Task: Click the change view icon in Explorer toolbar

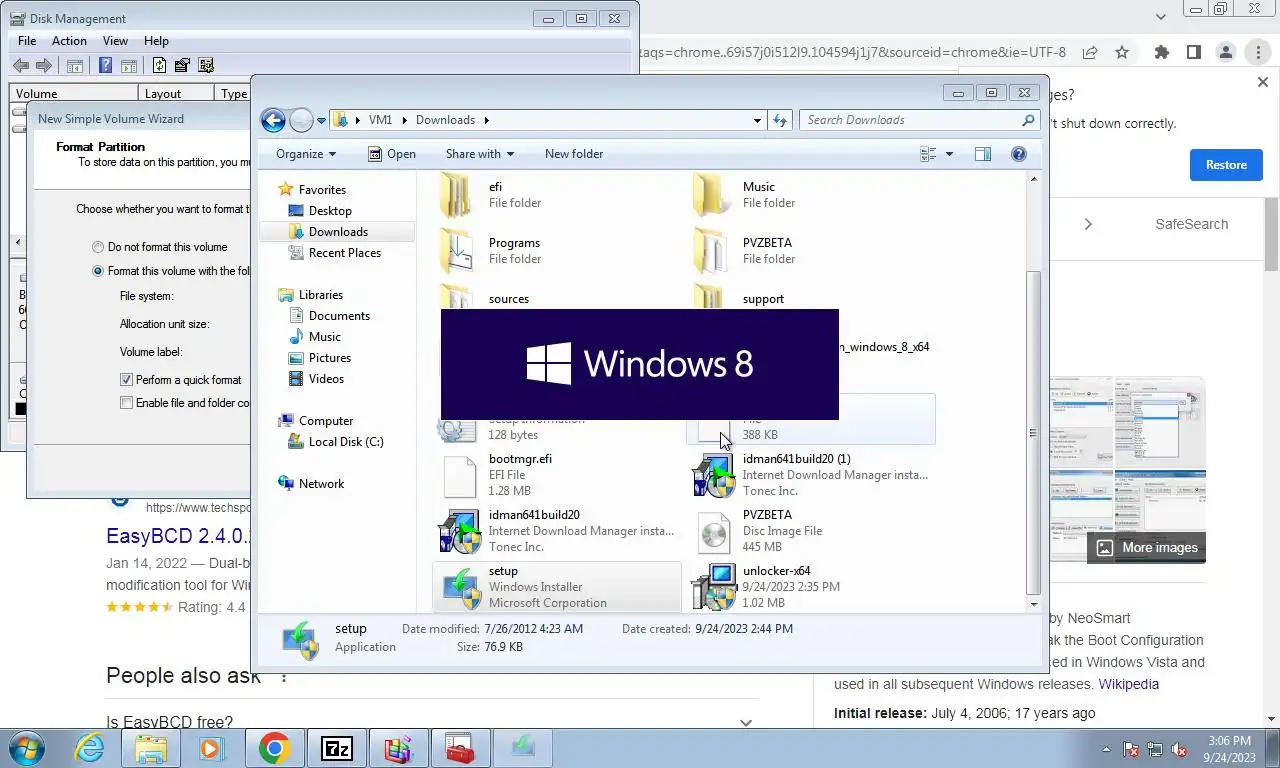Action: [928, 154]
